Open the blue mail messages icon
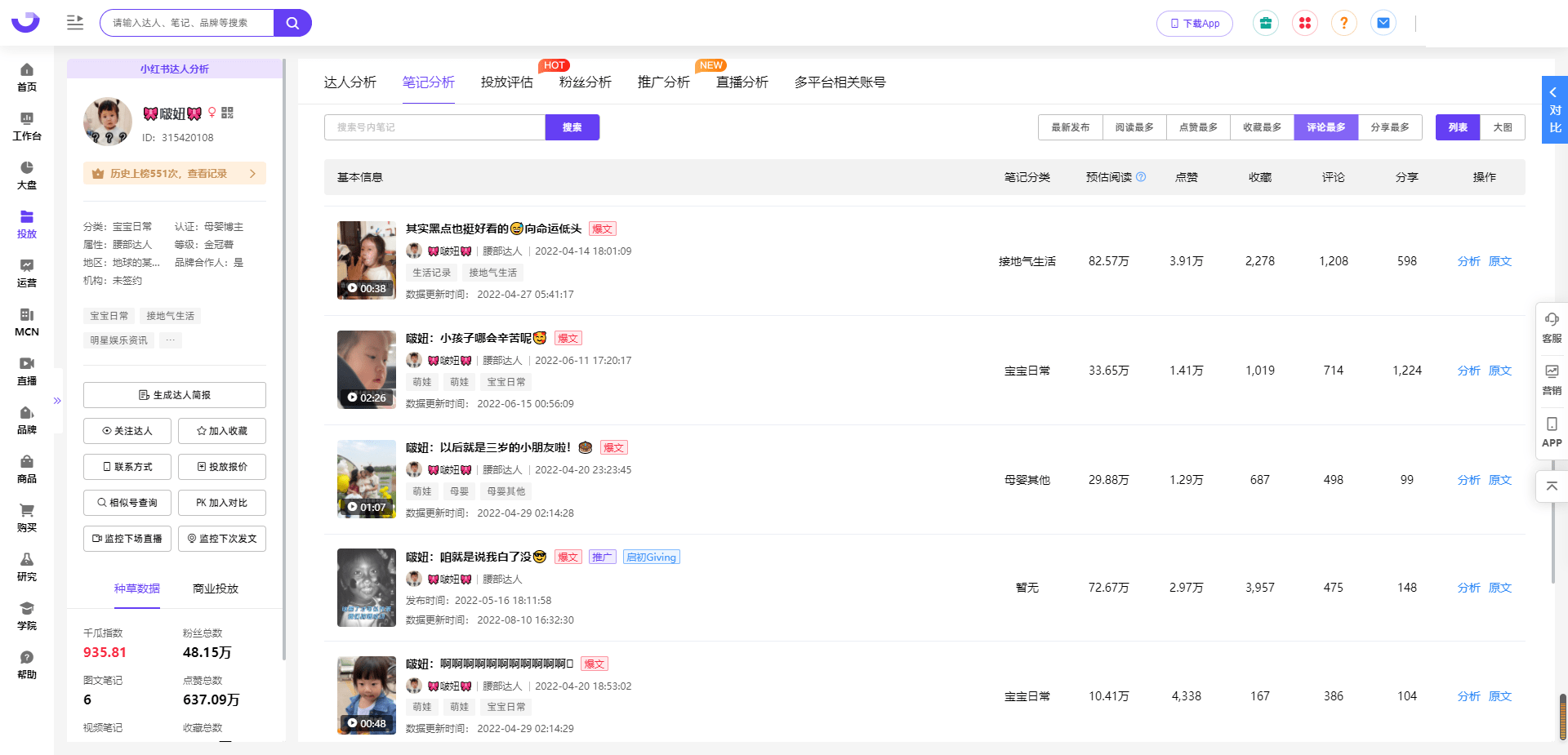Screen dimensions: 1568x755 (1383, 23)
